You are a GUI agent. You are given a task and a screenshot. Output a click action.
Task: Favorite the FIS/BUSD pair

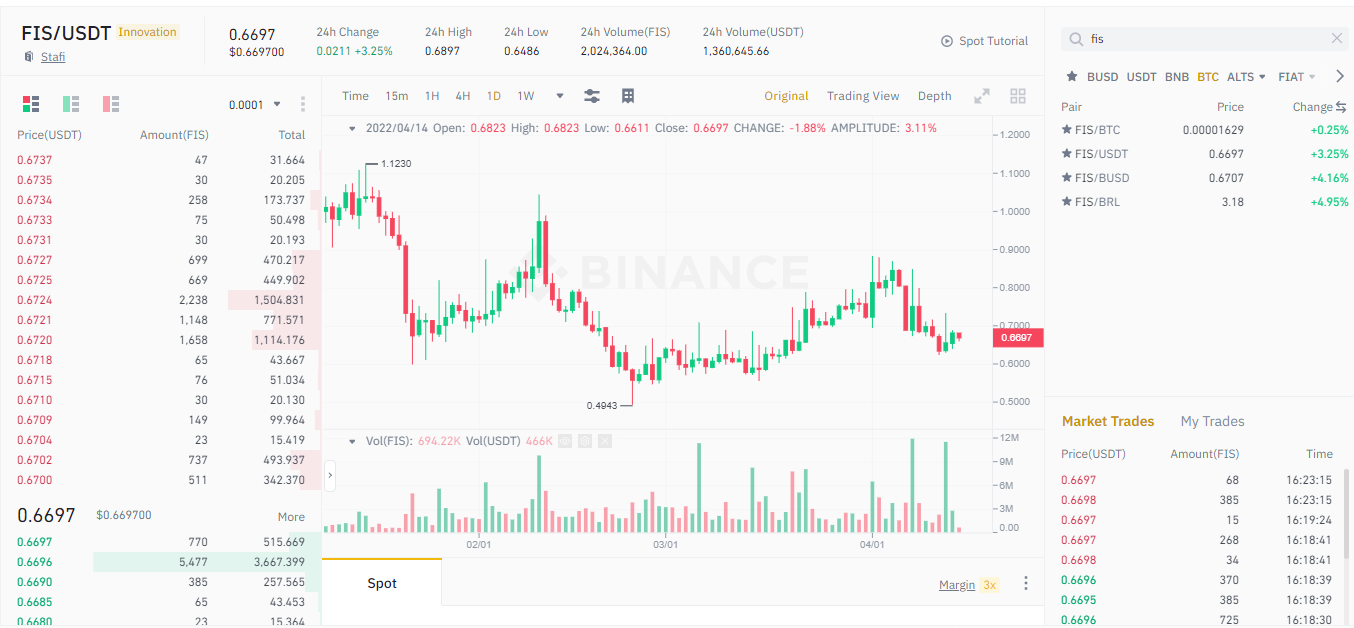(1067, 178)
